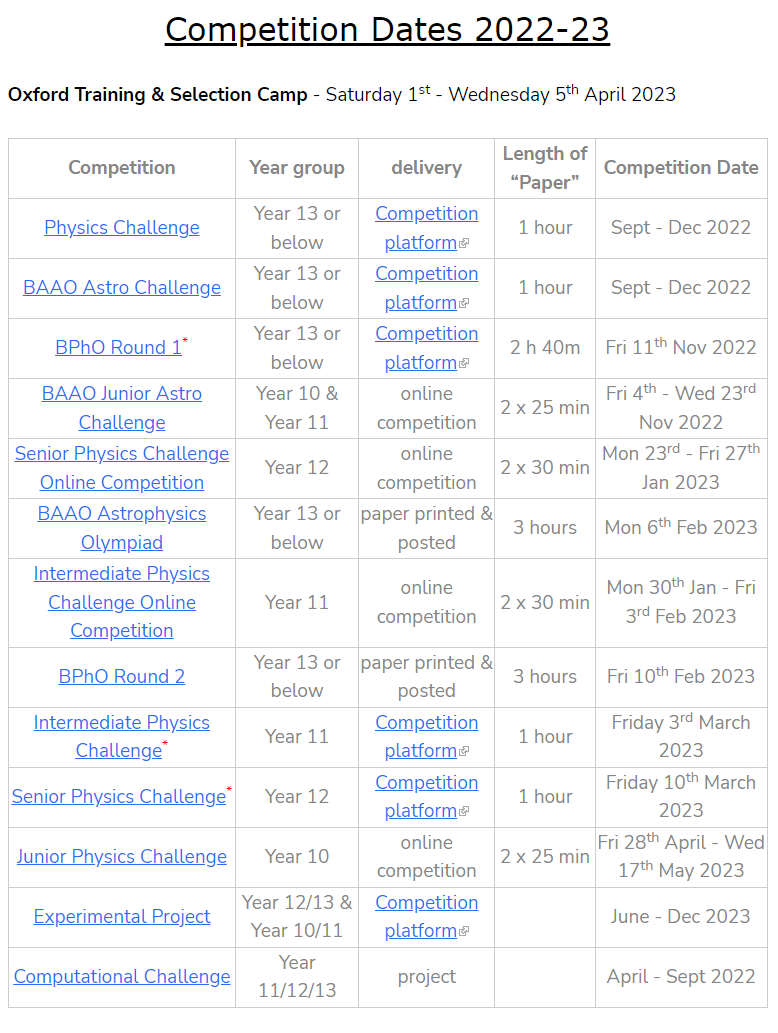Open the Experimental Project link
Screen dimensions: 778x1033
click(x=122, y=917)
